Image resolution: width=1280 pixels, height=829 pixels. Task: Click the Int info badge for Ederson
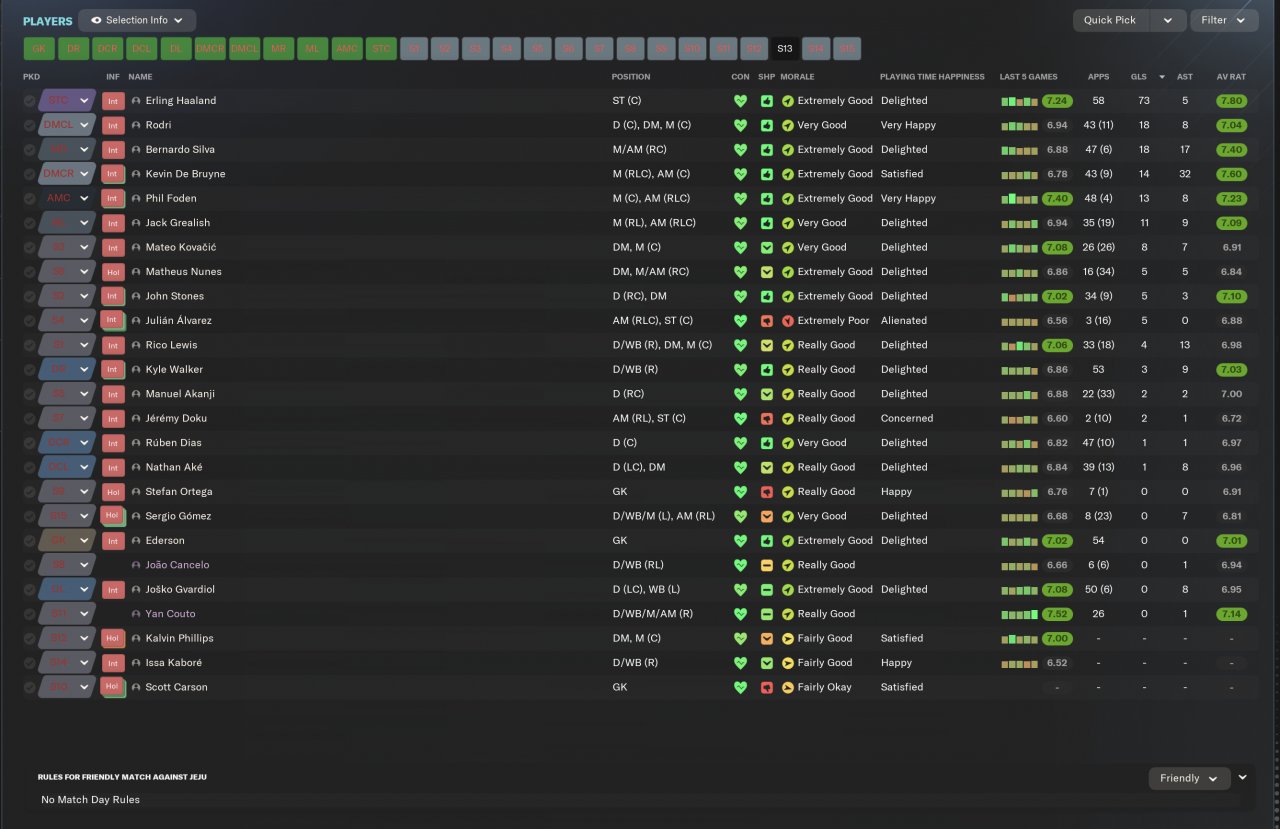pos(113,541)
